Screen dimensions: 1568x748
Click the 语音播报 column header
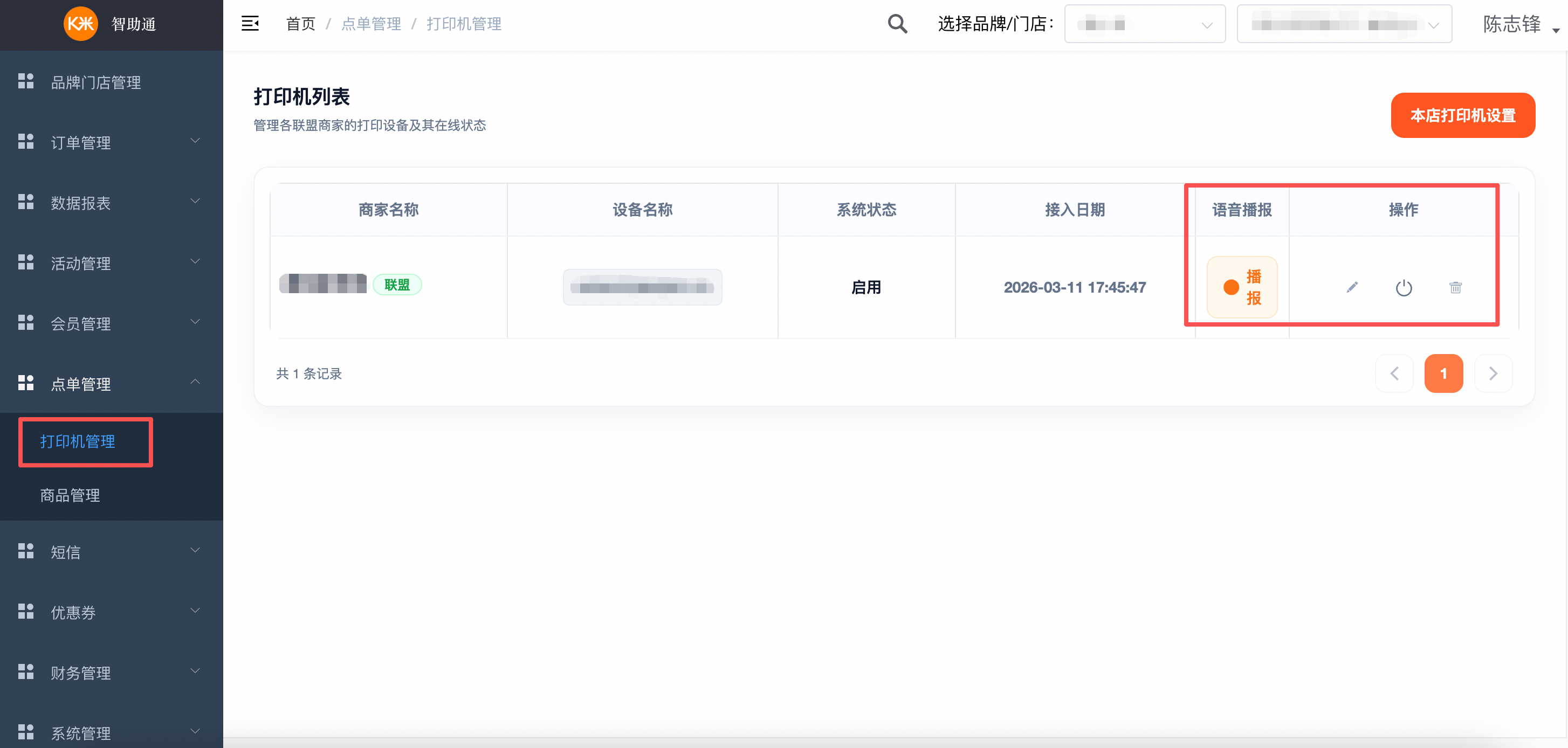[x=1242, y=210]
